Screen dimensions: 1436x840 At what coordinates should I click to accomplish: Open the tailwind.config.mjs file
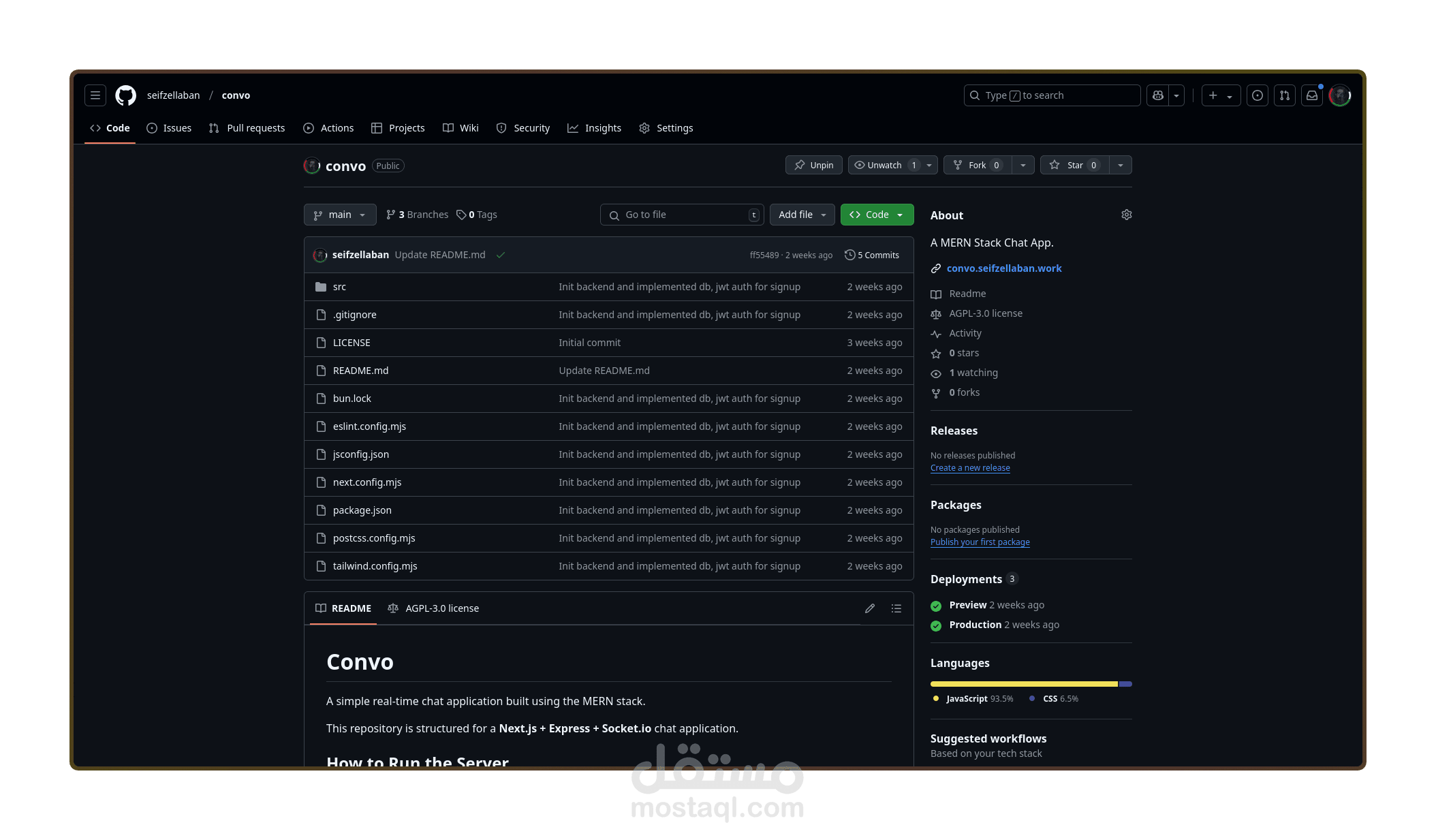click(x=375, y=566)
